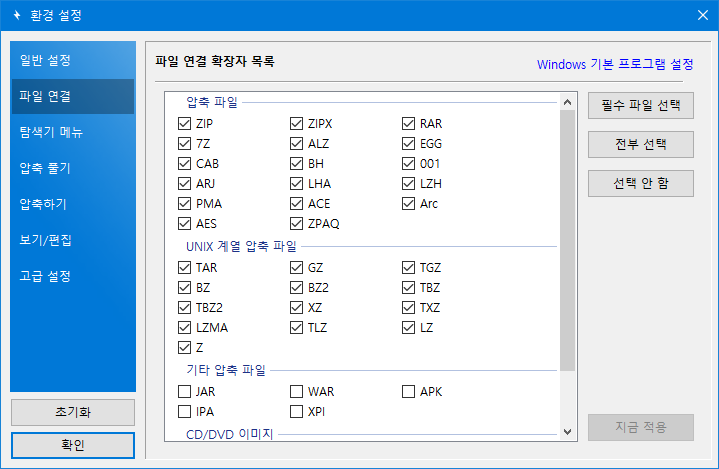Check the XPI checkbox
The width and height of the screenshot is (719, 469).
click(x=296, y=411)
